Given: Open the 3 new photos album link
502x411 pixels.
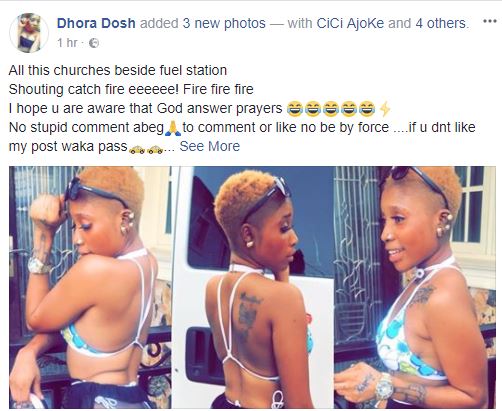Looking at the screenshot, I should [224, 23].
